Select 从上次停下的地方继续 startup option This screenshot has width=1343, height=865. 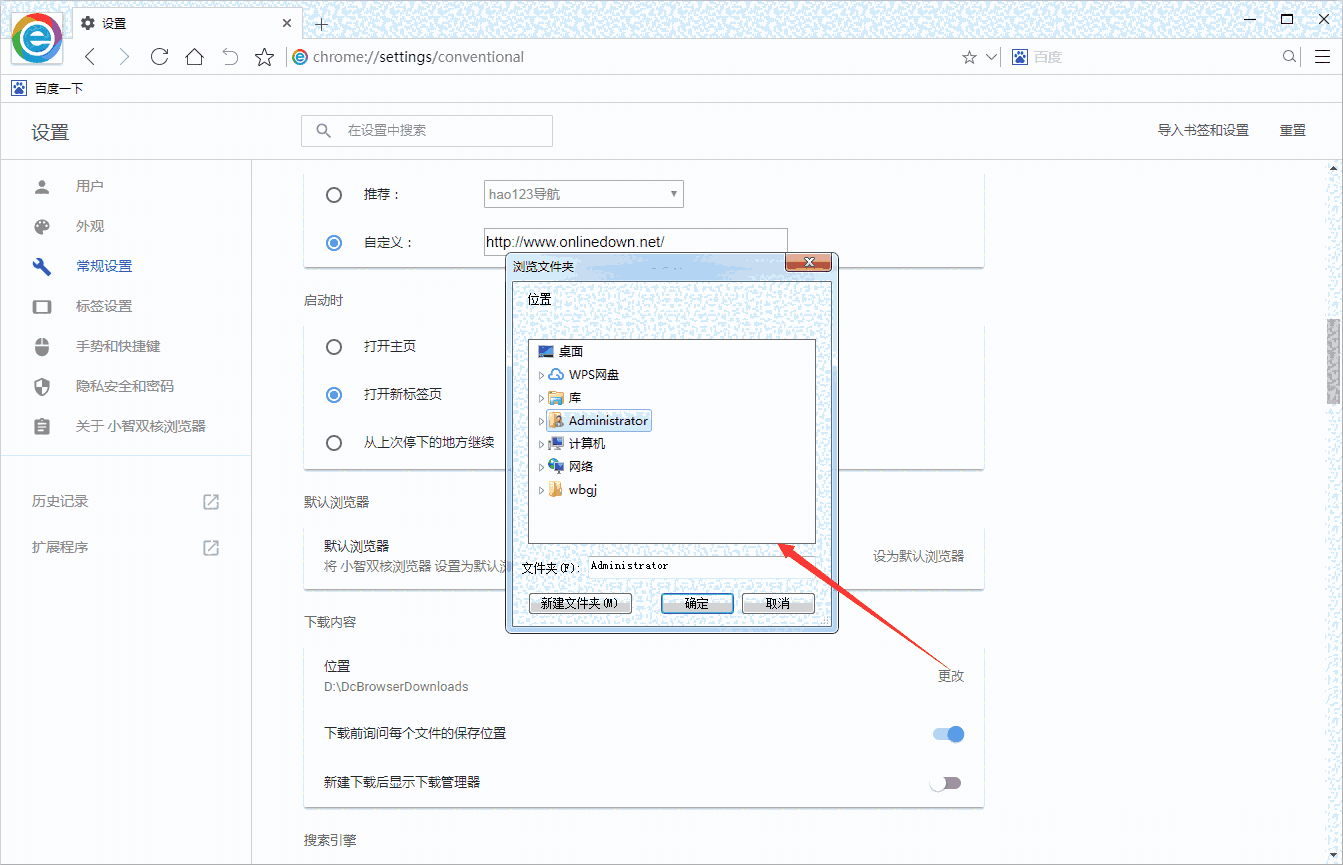click(x=333, y=443)
